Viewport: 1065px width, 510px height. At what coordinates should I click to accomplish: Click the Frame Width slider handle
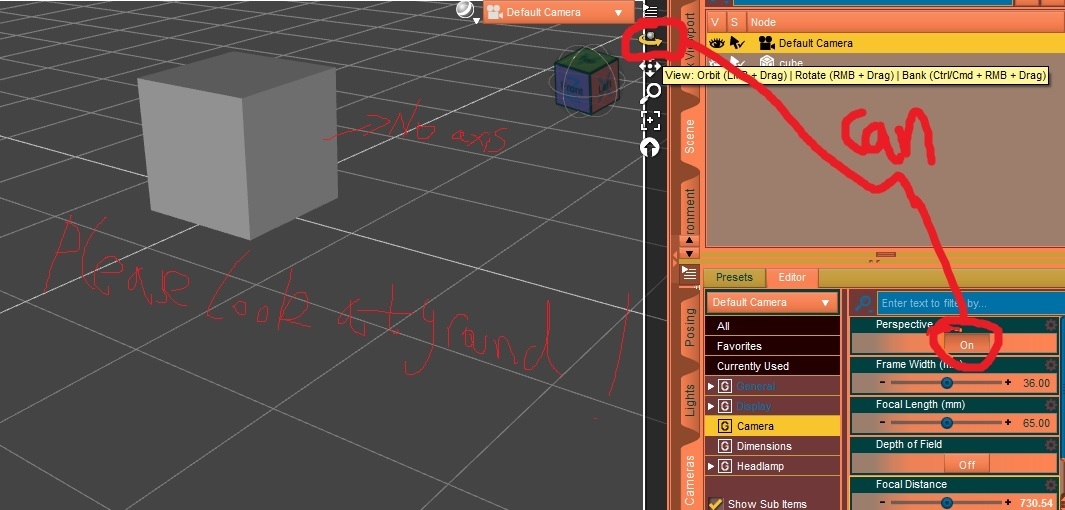[947, 383]
